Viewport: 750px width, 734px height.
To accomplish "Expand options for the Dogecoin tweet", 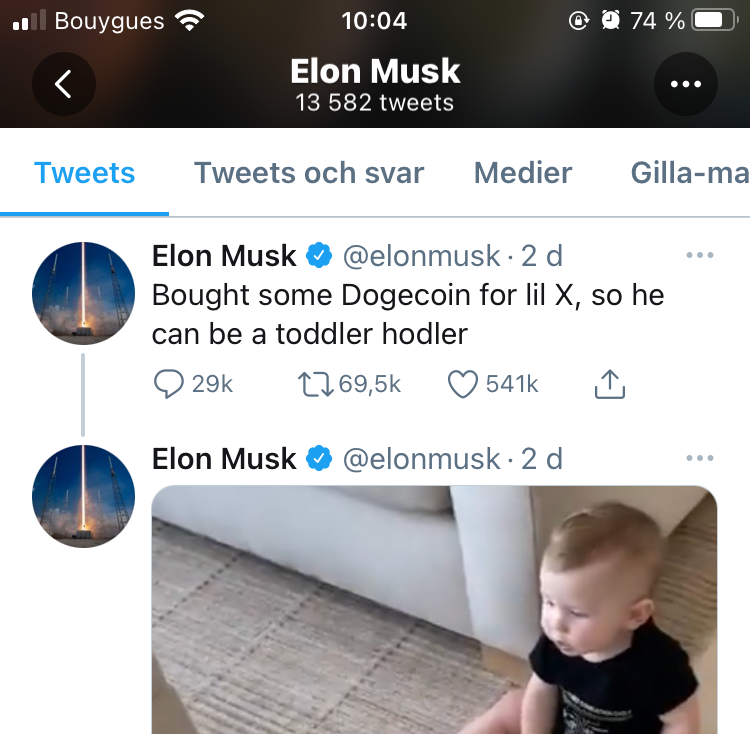I will click(700, 256).
